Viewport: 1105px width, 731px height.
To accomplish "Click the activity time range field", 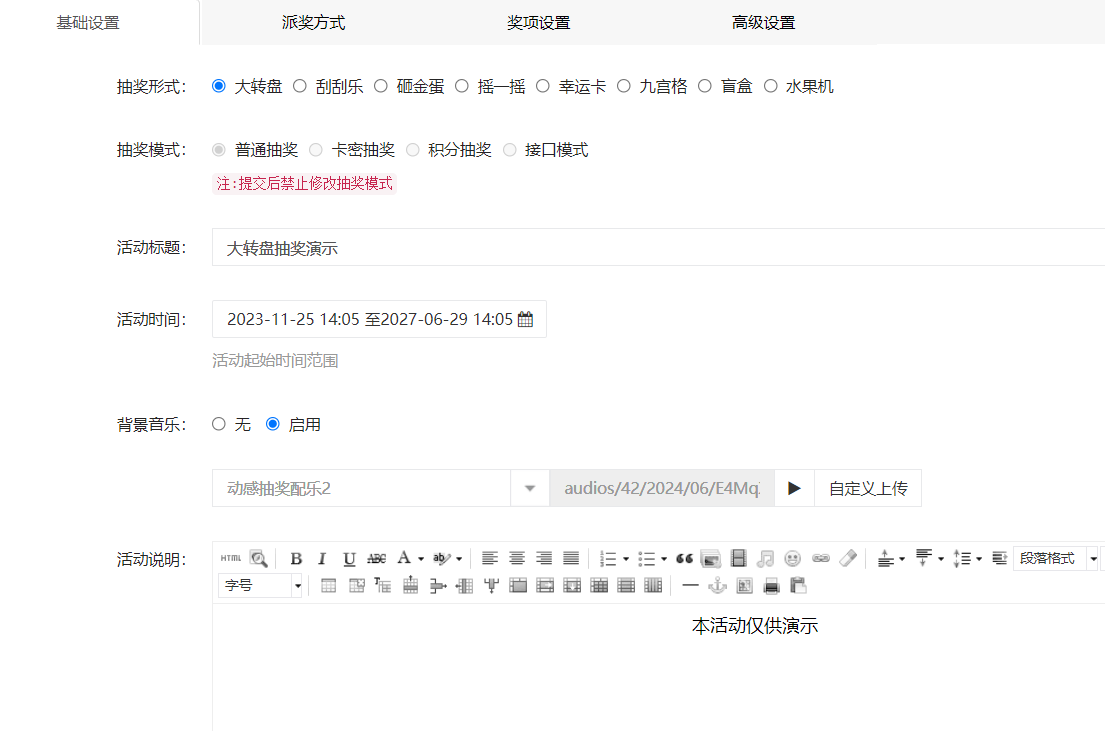I will click(x=379, y=319).
